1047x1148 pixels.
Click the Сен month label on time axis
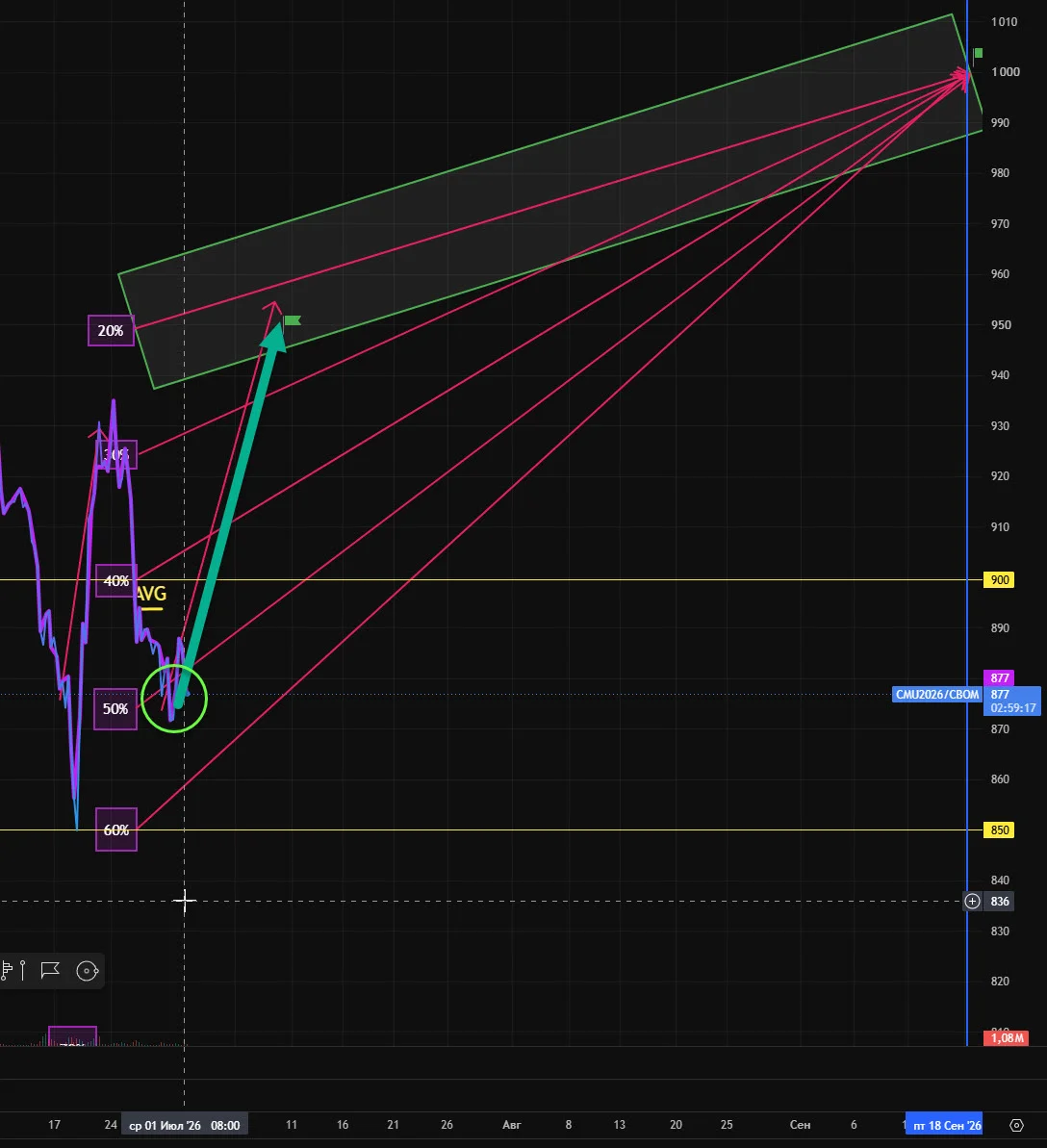pyautogui.click(x=800, y=1125)
